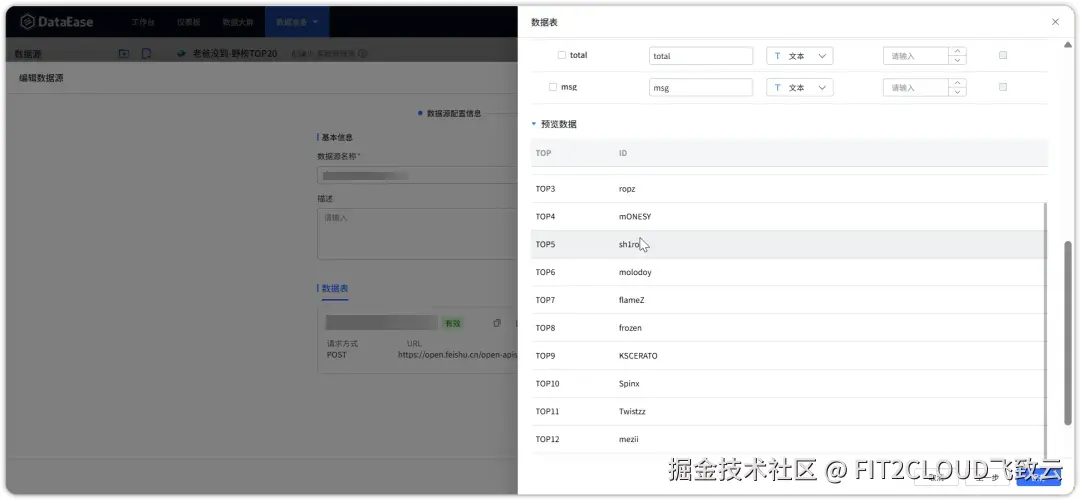Screen dimensions: 1080x500
Task: Switch to the 数据表 tab in the editor
Action: pos(335,289)
